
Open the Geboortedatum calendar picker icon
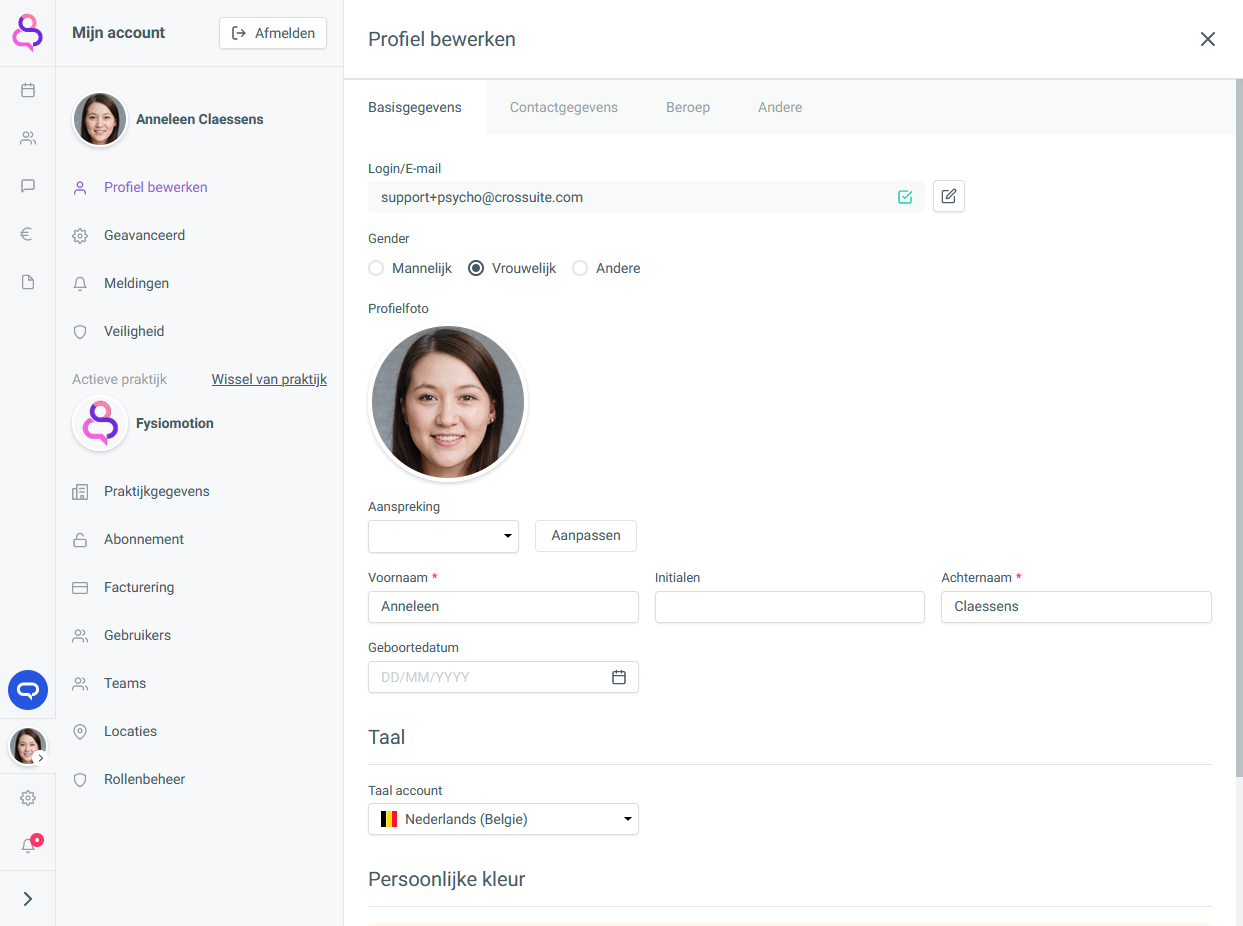click(x=619, y=677)
